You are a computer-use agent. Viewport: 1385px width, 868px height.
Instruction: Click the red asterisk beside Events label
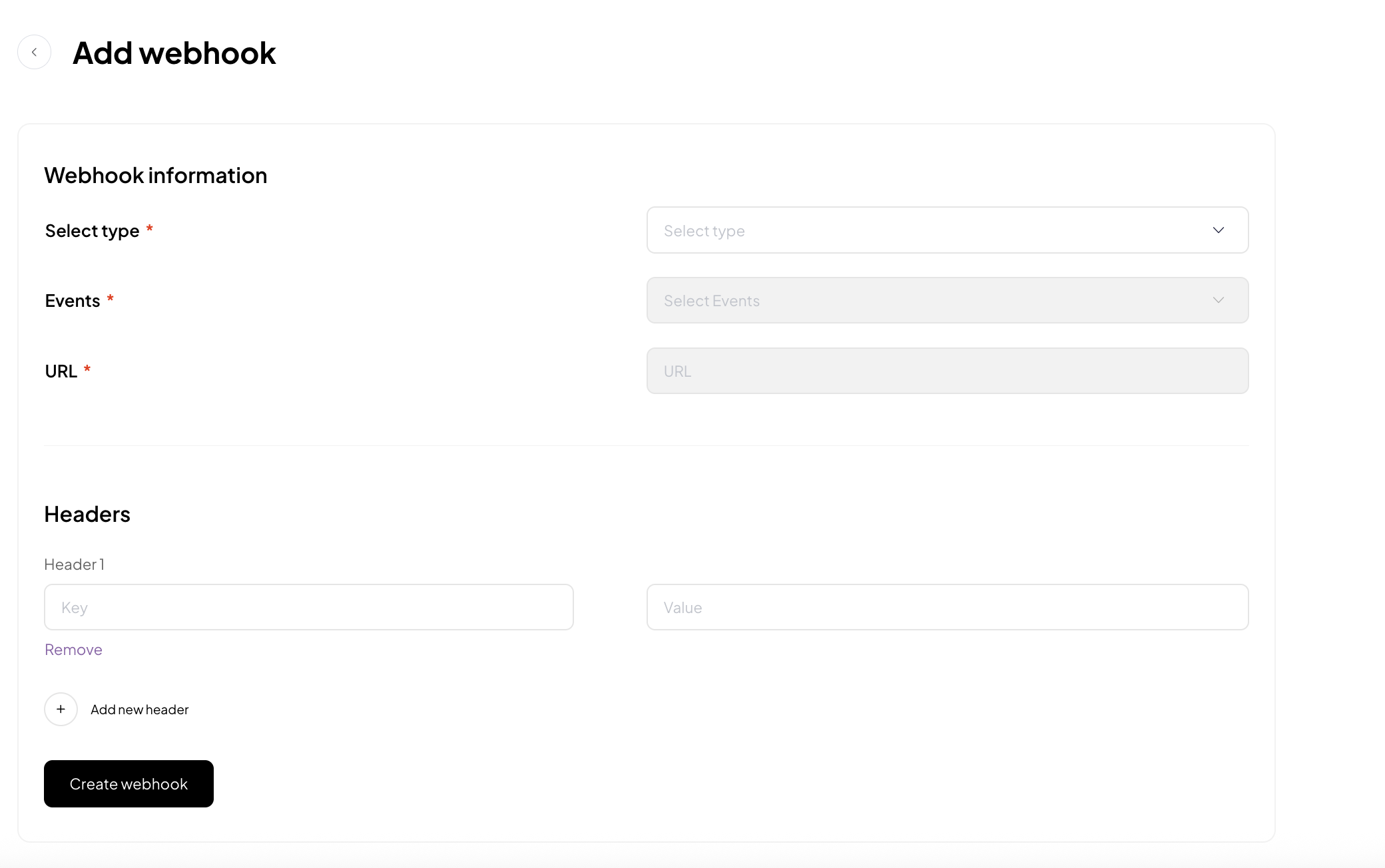pos(111,298)
